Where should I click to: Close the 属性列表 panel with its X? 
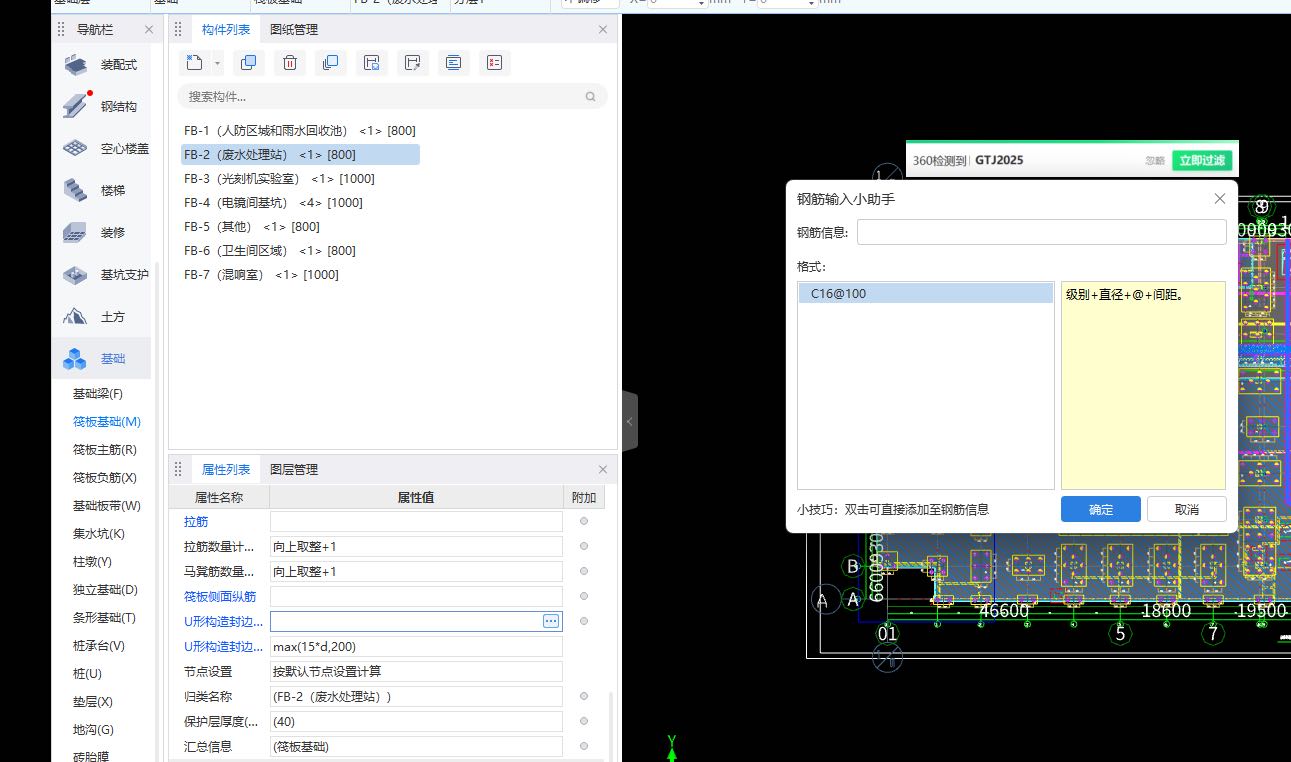[603, 470]
